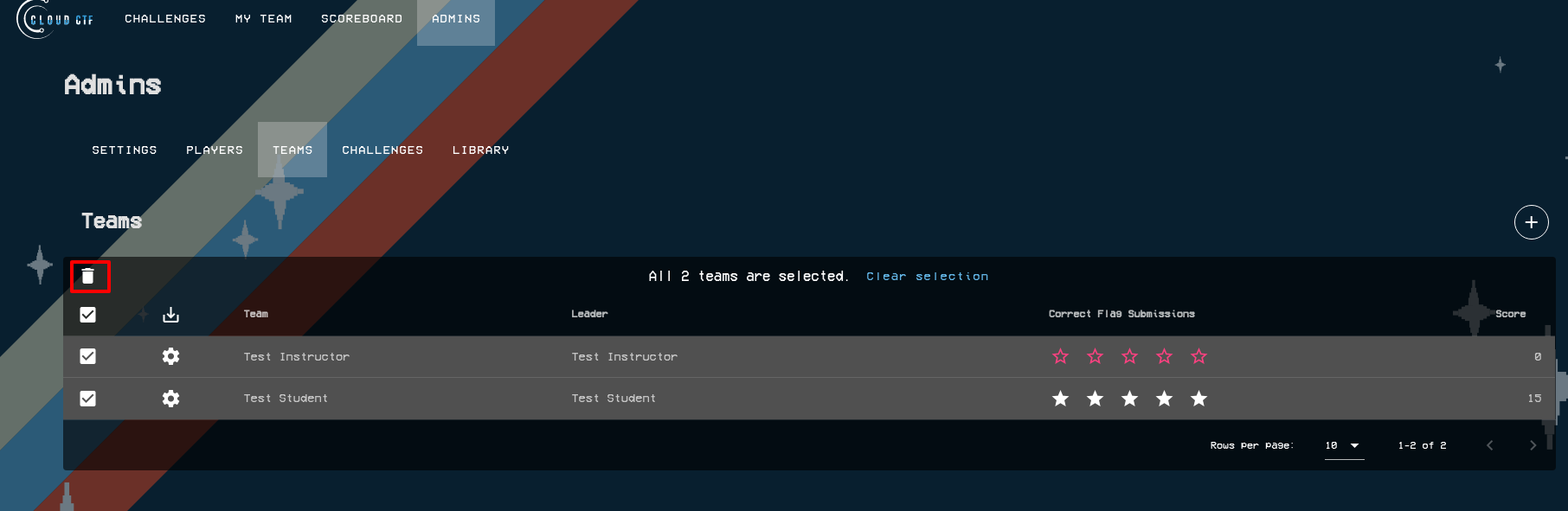Open My Team in the navigation

coord(264,19)
